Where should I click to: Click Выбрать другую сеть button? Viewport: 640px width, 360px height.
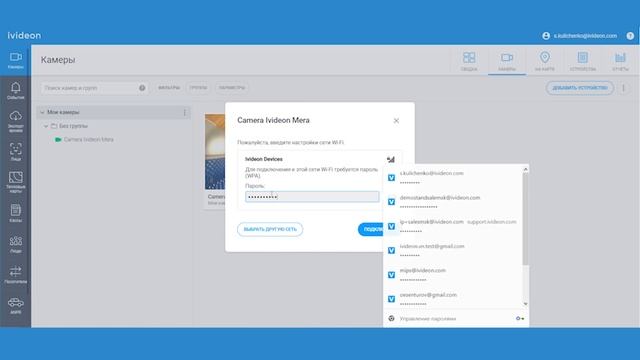(x=270, y=229)
